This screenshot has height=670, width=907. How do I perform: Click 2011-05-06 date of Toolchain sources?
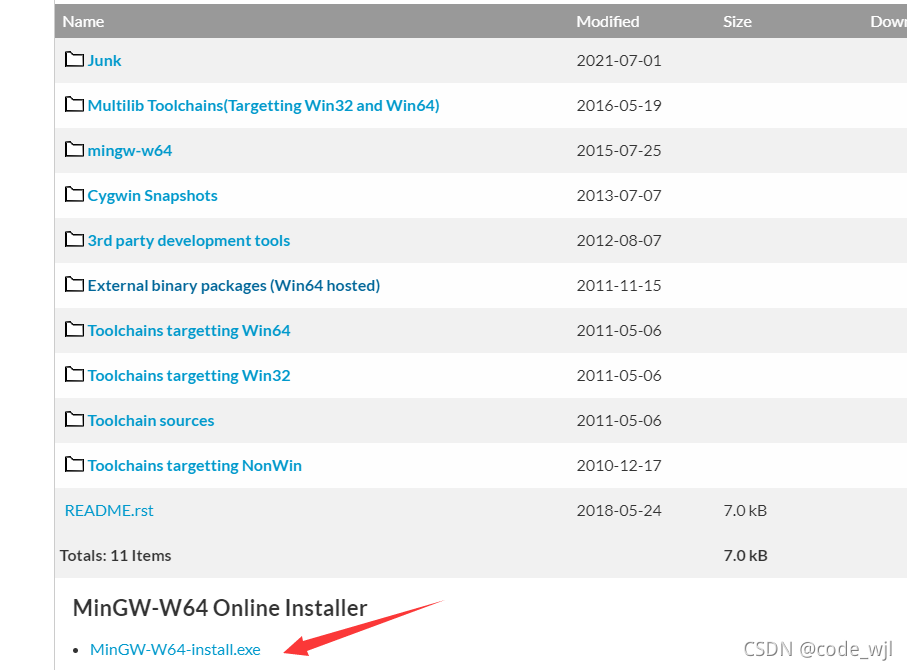(x=618, y=421)
